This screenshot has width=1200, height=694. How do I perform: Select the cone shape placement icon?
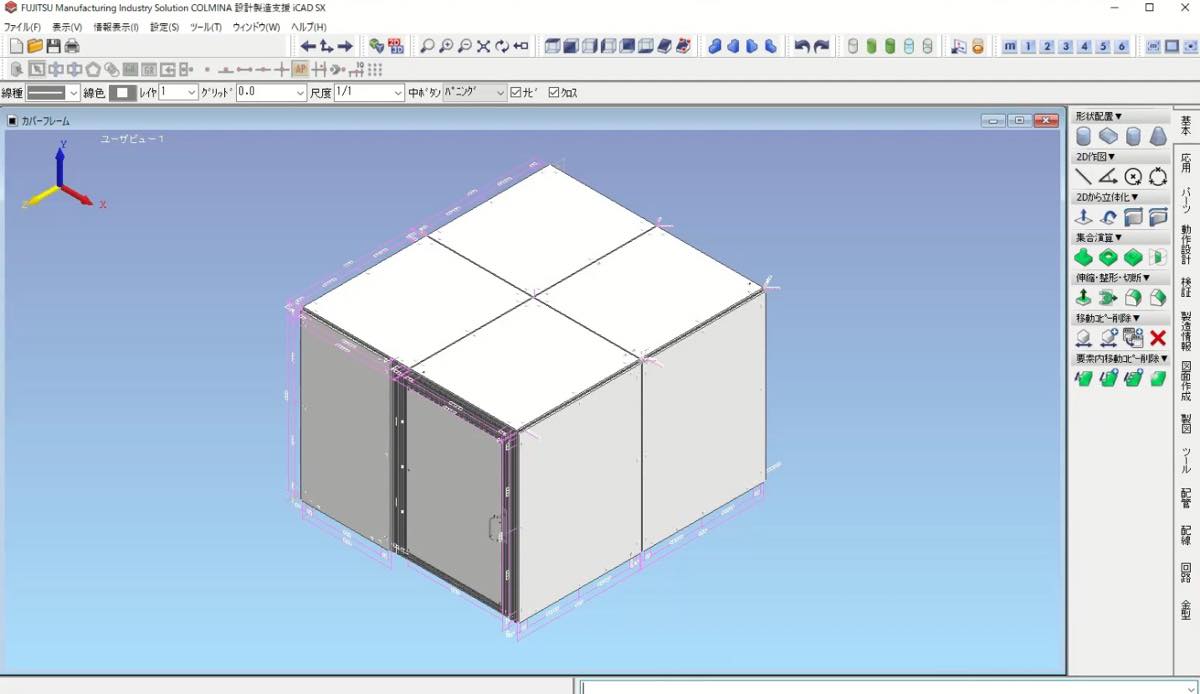(x=1158, y=136)
